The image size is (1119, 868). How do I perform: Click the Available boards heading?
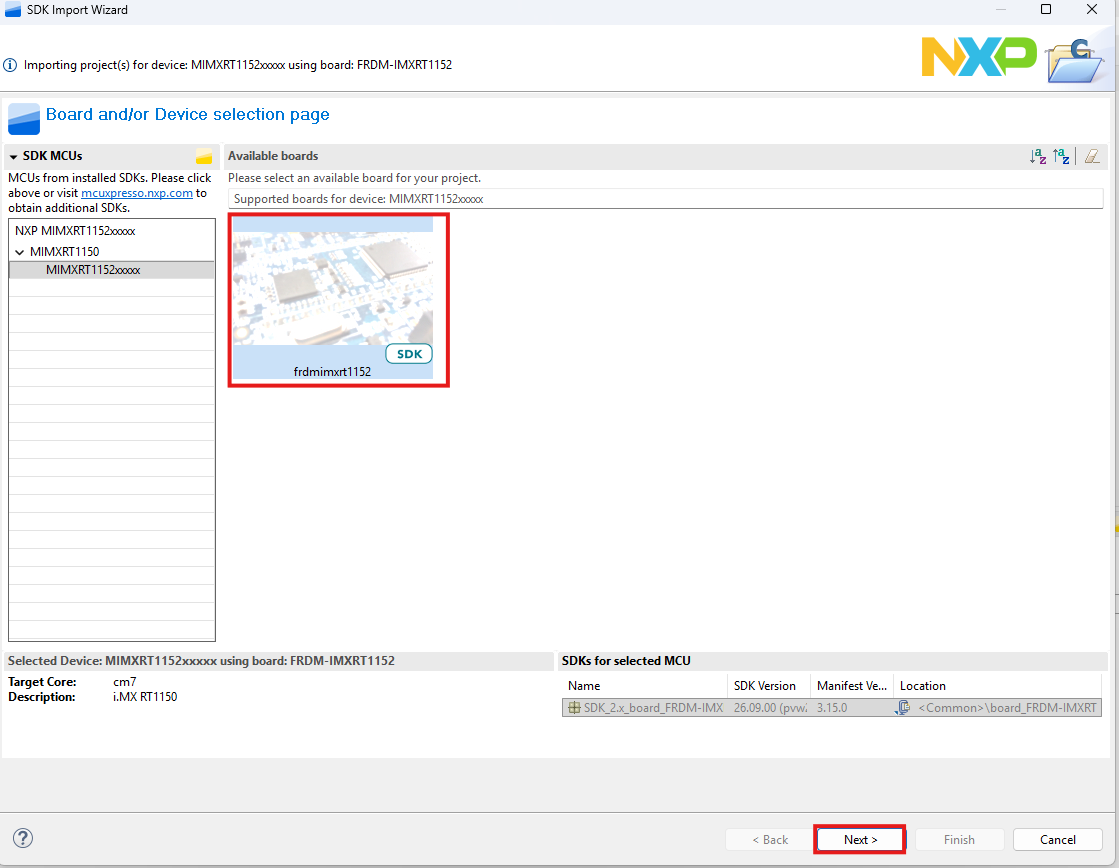pos(273,156)
